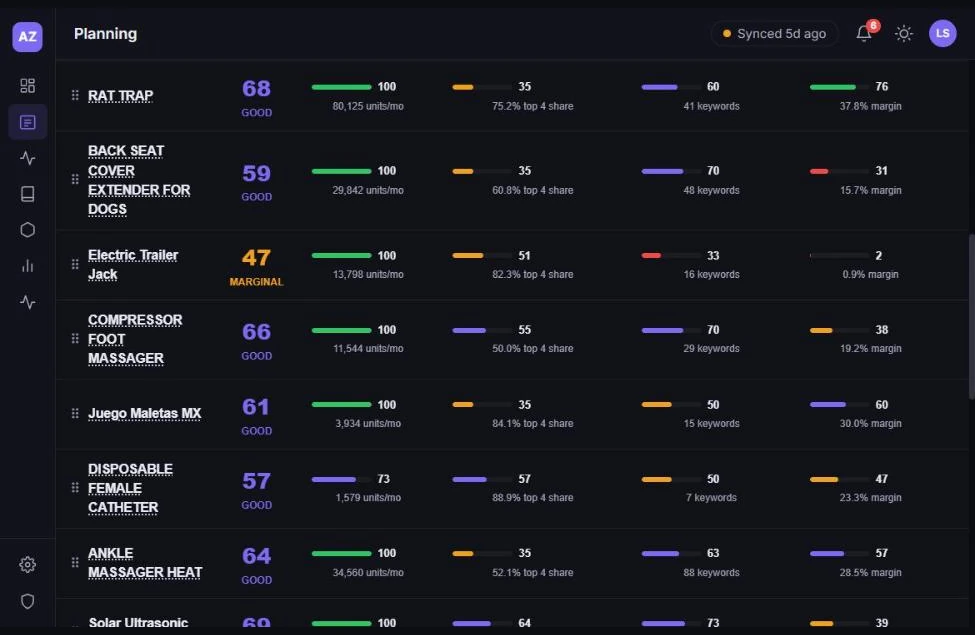Open the highlighted list/planning sidebar icon
The width and height of the screenshot is (975, 635).
click(x=27, y=122)
